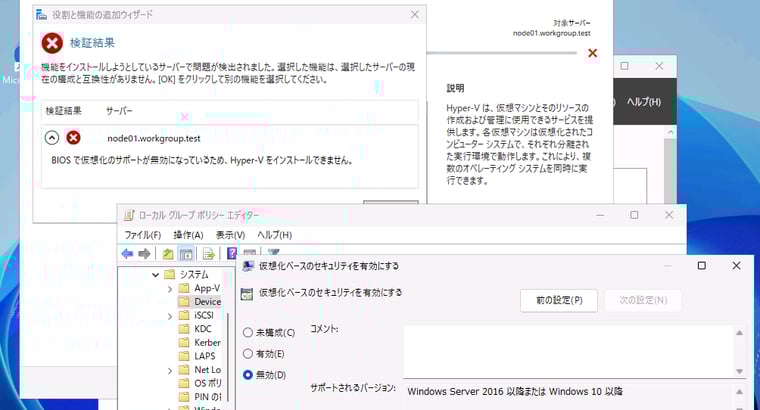Screen dimensions: 760x410
Task: Click the back arrow in Group Policy Editor toolbar
Action: point(127,253)
